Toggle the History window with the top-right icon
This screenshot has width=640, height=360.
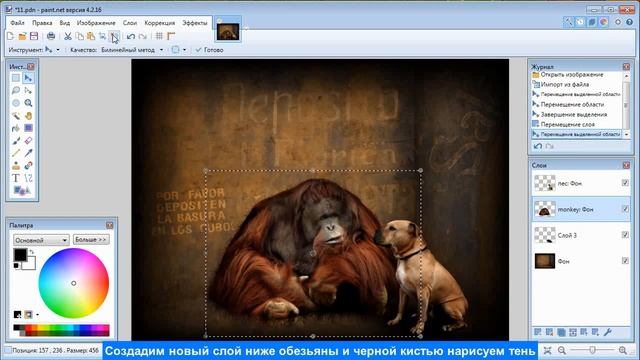tap(580, 22)
